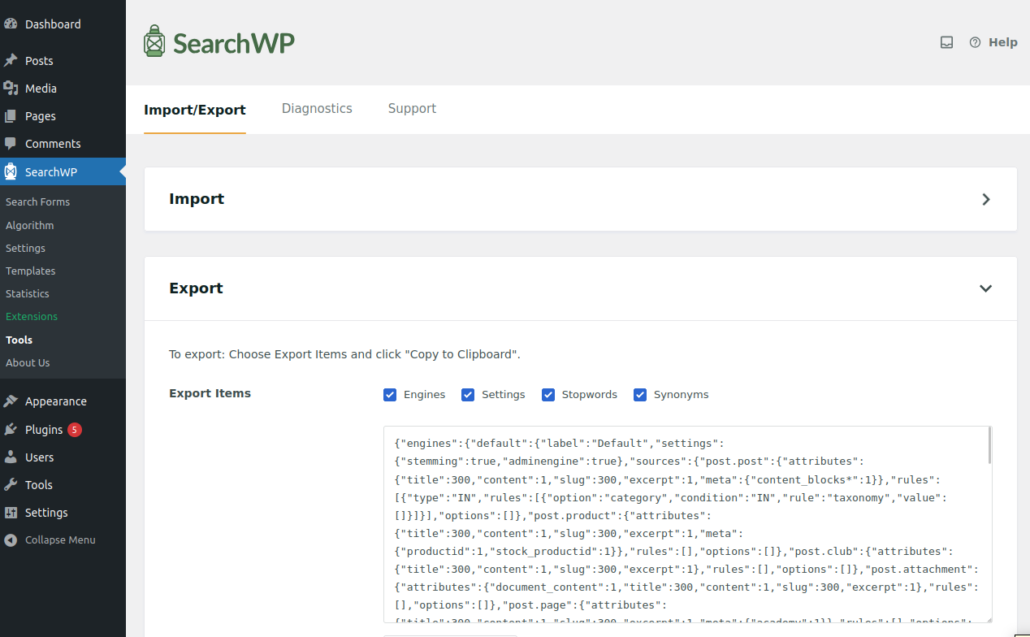Click the SearchWP lantern logo icon

[x=154, y=42]
